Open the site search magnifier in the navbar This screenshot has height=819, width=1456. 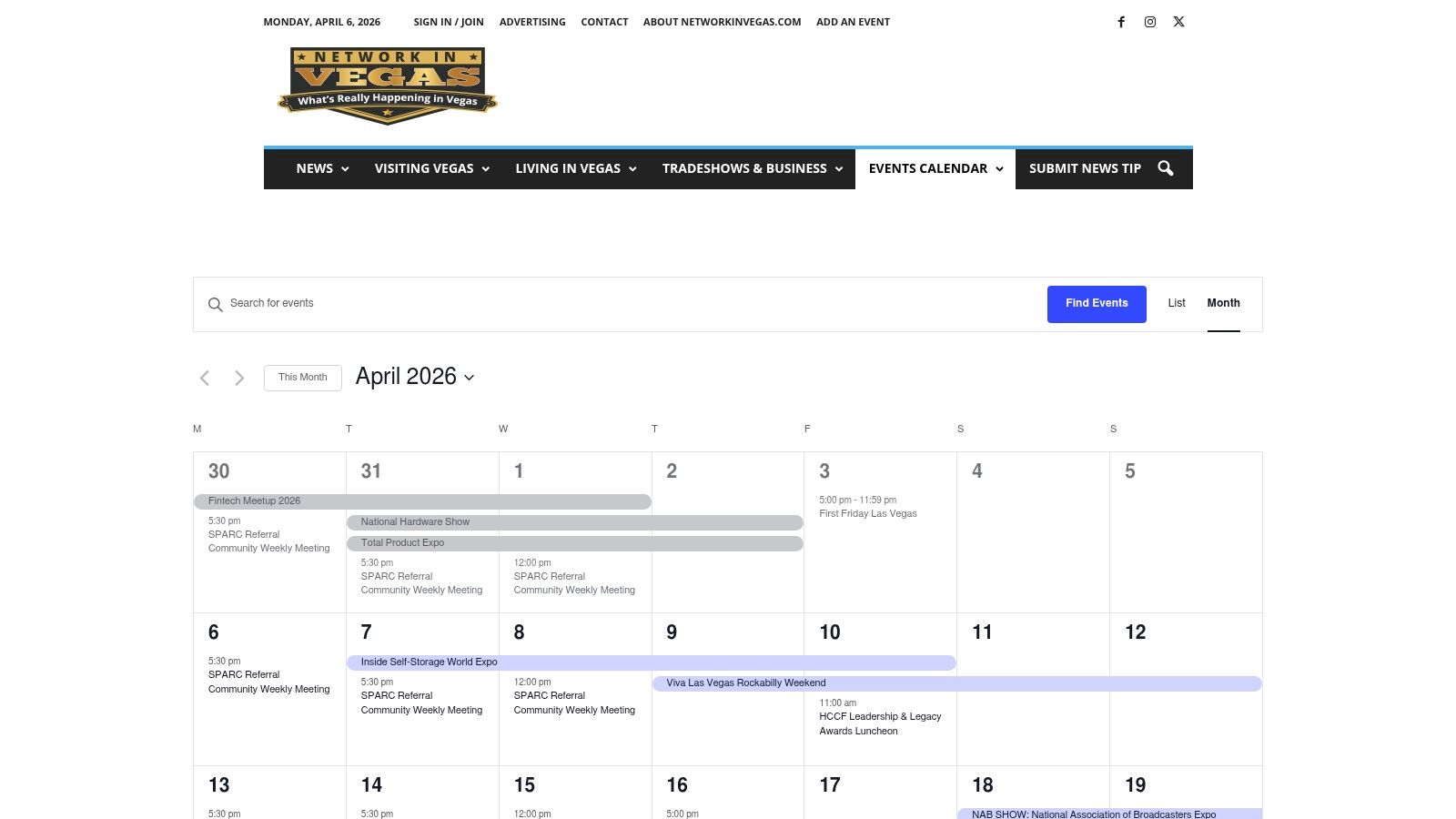[x=1166, y=168]
